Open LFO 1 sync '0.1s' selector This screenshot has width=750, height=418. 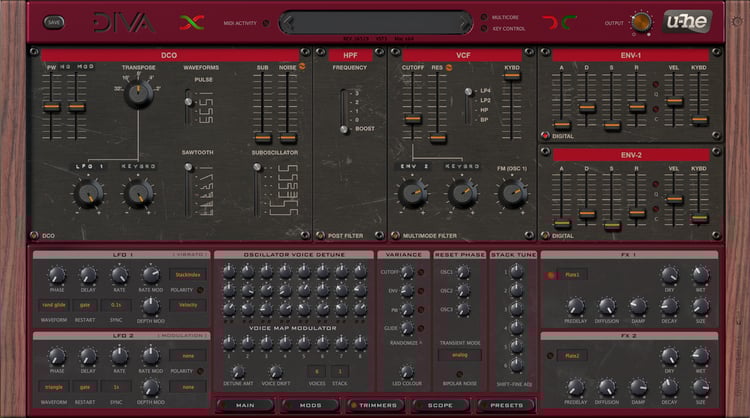click(116, 305)
